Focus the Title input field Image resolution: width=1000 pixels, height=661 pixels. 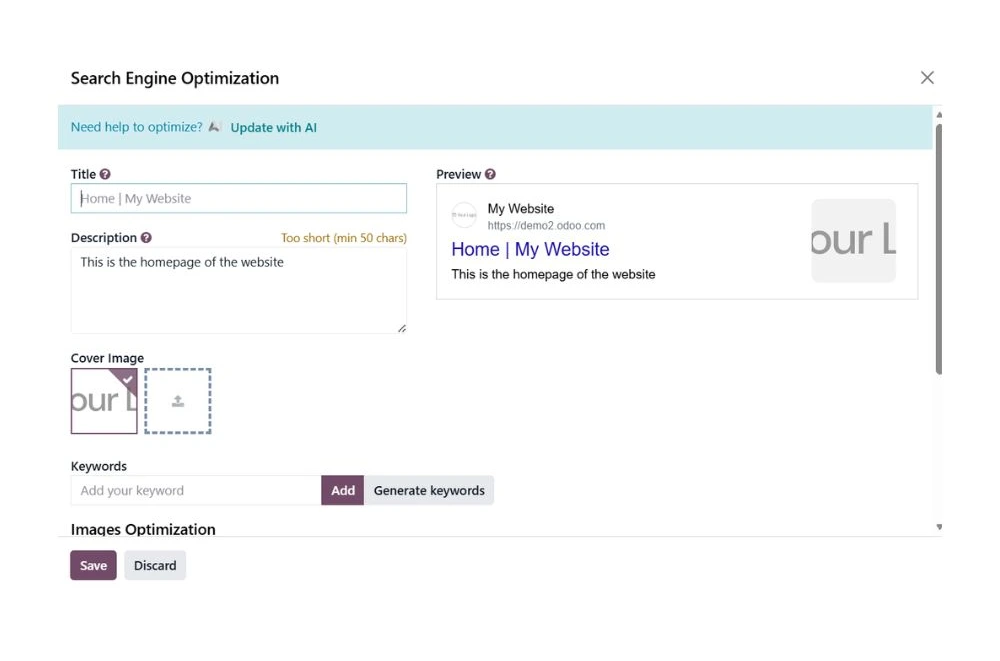(x=239, y=198)
